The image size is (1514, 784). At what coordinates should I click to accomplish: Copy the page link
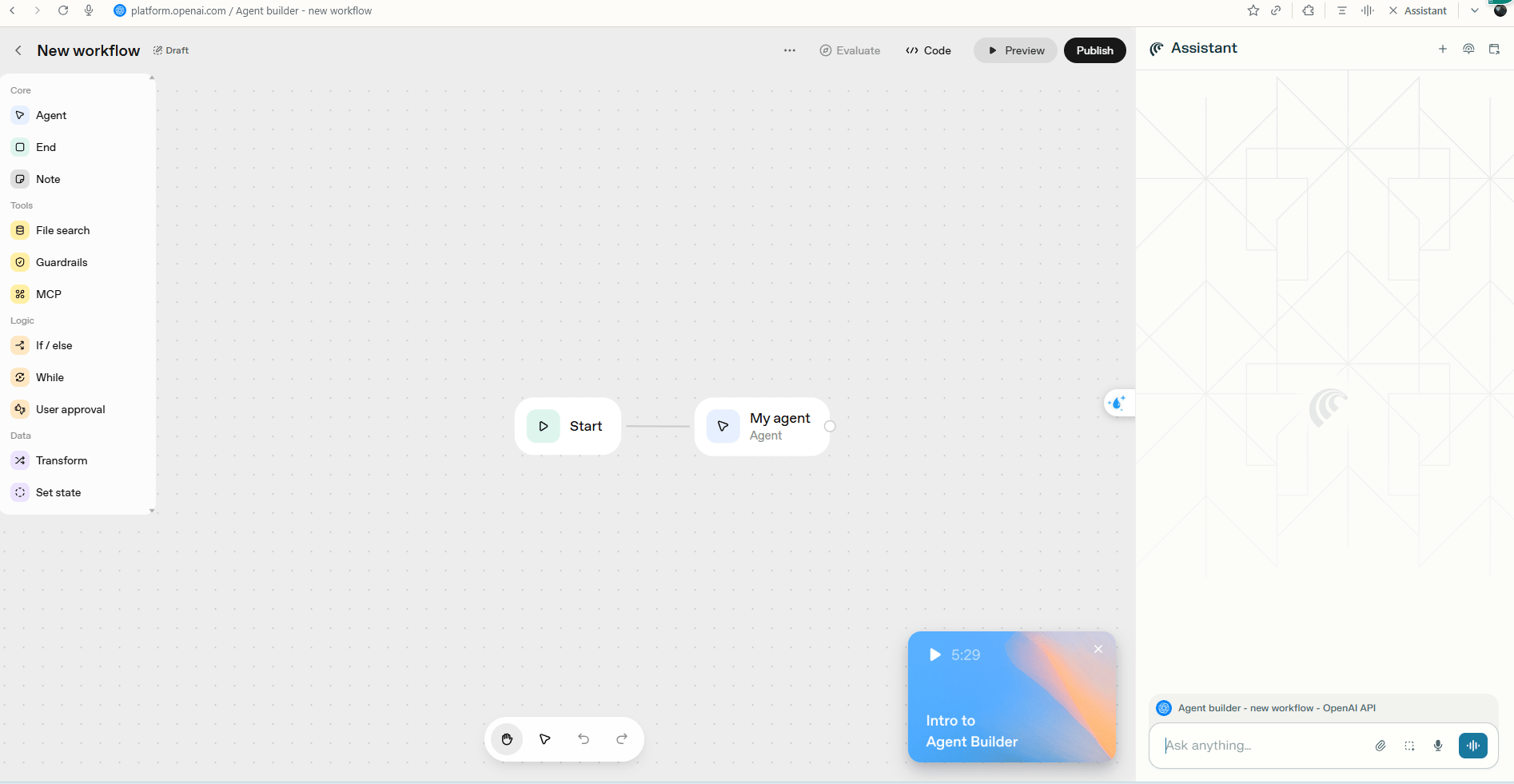click(x=1277, y=10)
